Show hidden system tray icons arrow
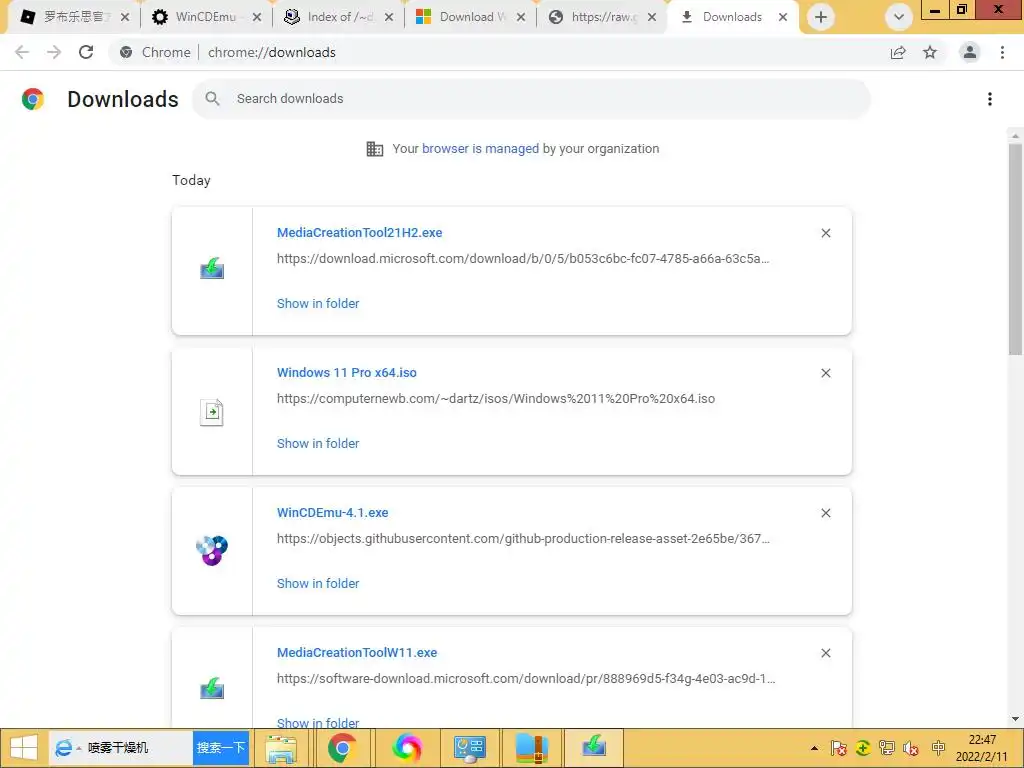Image resolution: width=1024 pixels, height=768 pixels. pos(814,748)
